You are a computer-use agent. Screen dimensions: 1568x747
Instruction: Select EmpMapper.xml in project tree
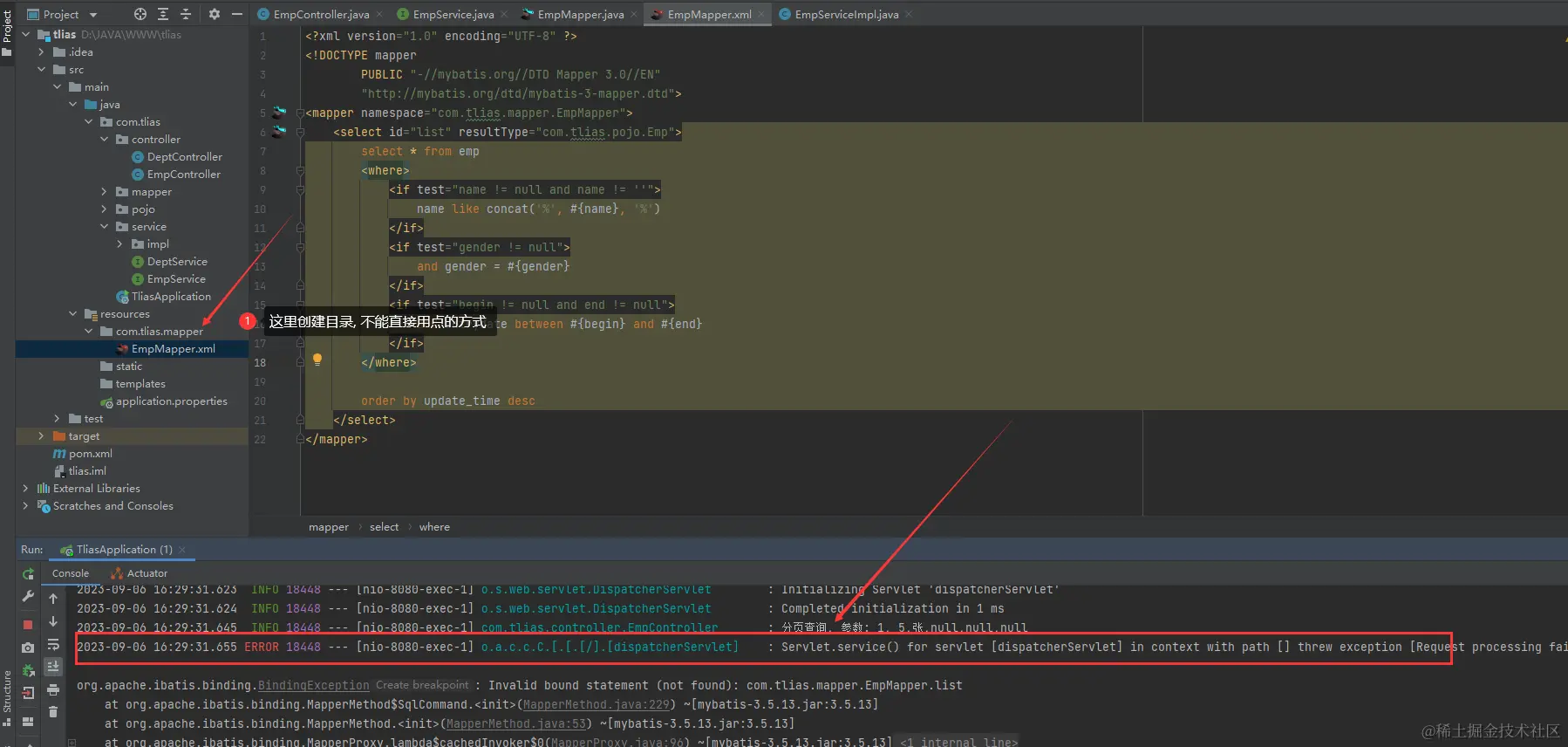[174, 349]
